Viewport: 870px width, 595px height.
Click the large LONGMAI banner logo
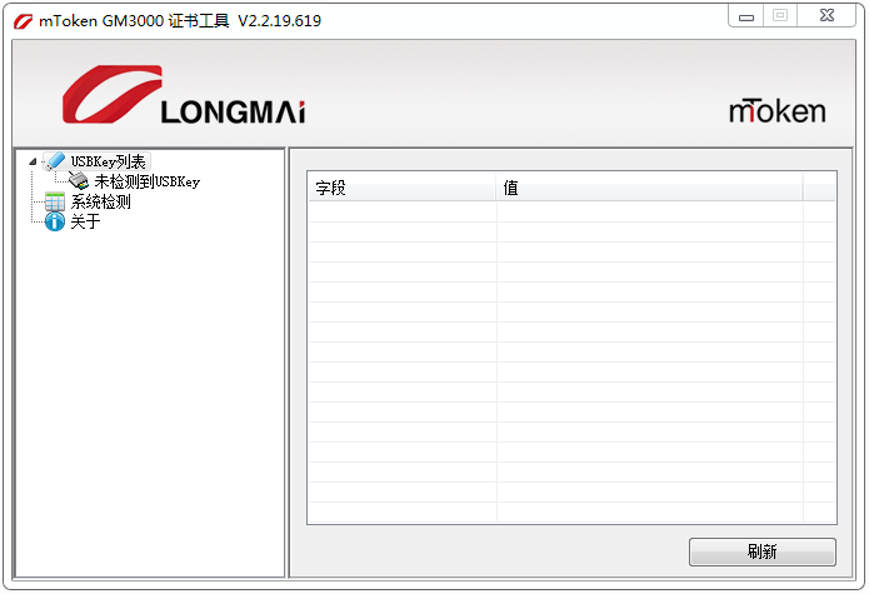click(x=184, y=94)
